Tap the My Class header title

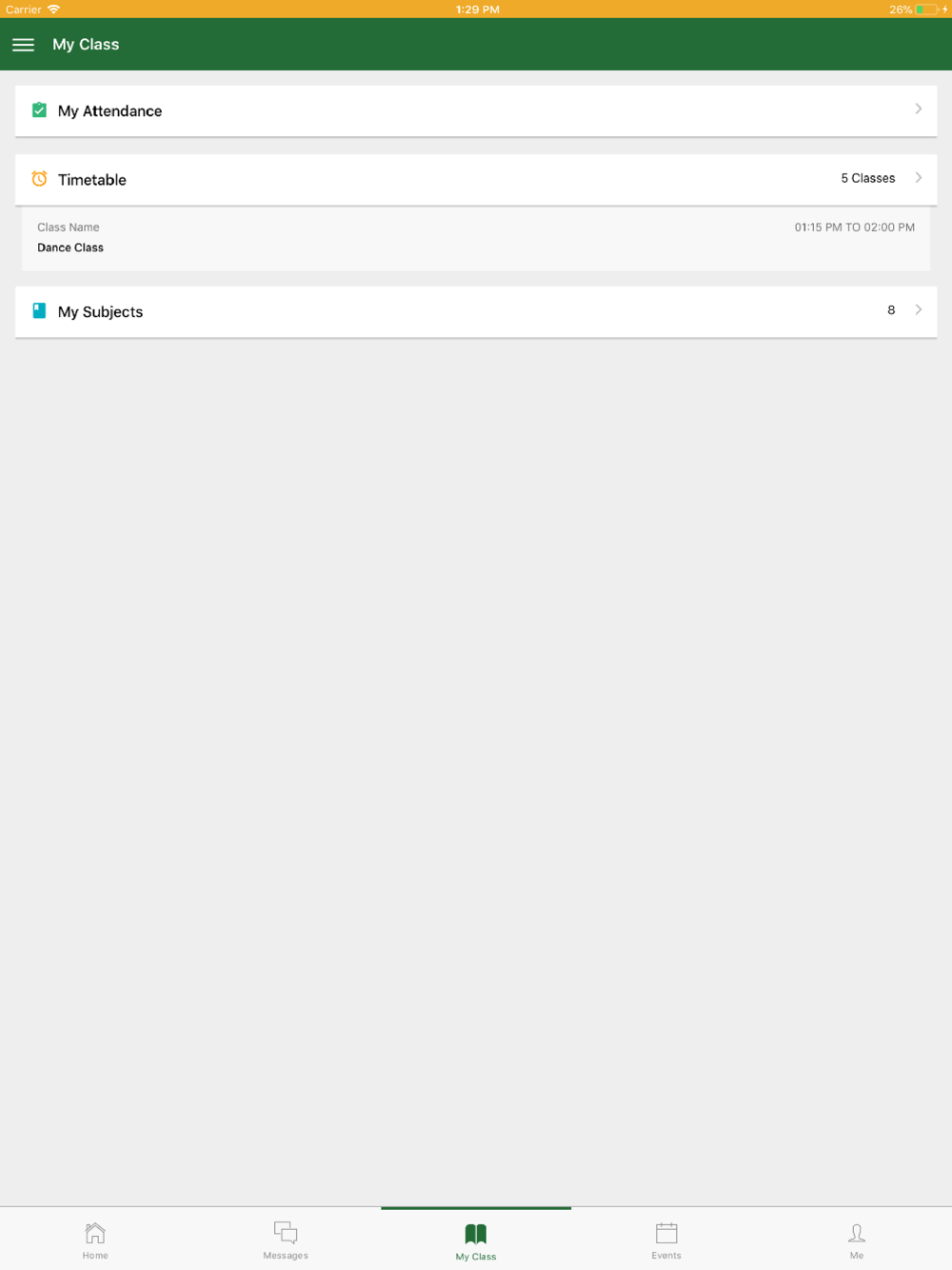(x=86, y=45)
